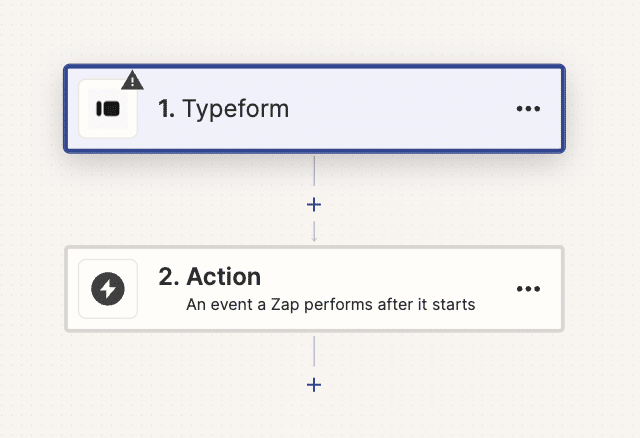640x438 pixels.
Task: Click the step number "2." label
Action: click(168, 277)
